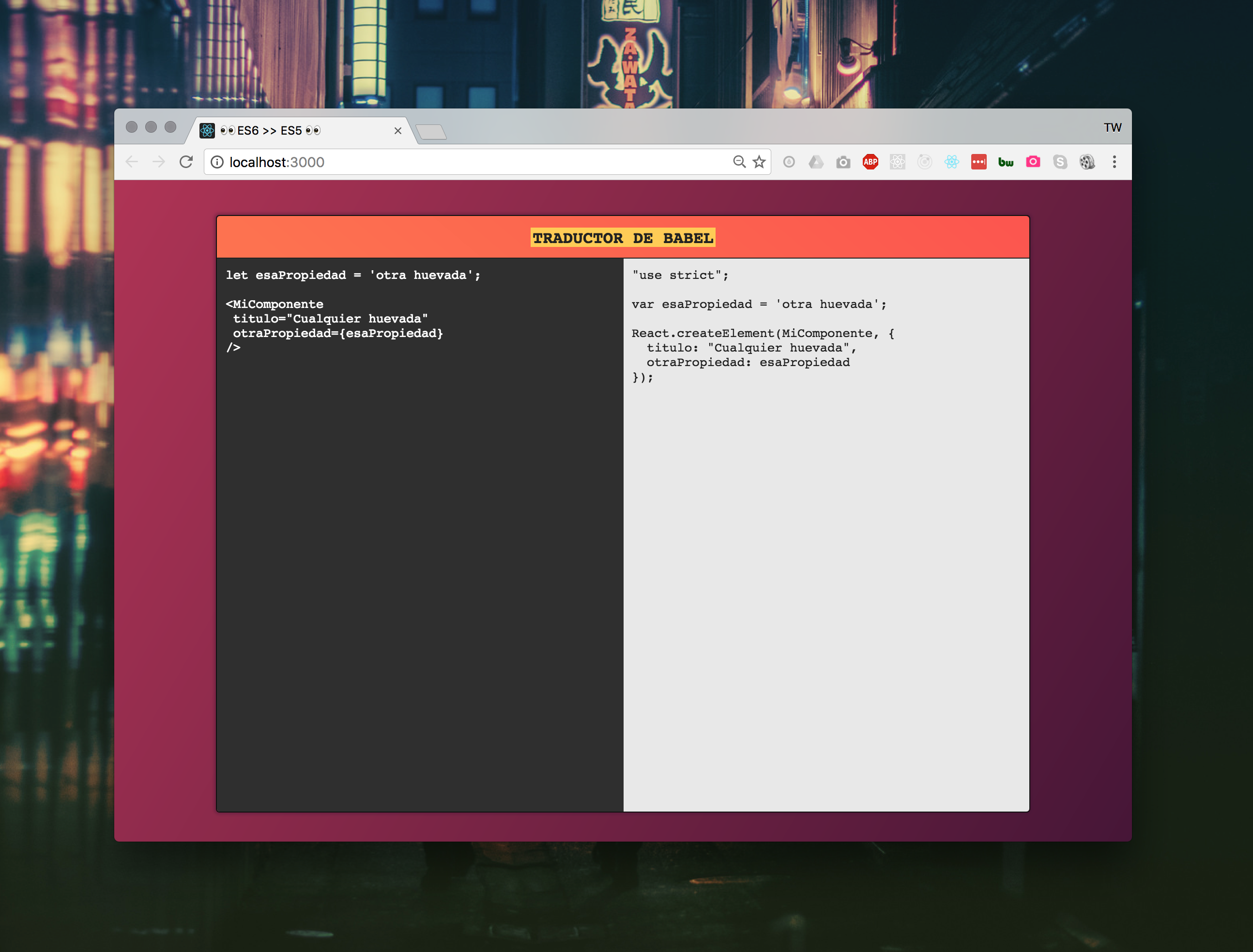Reload the localhost page

coord(186,162)
